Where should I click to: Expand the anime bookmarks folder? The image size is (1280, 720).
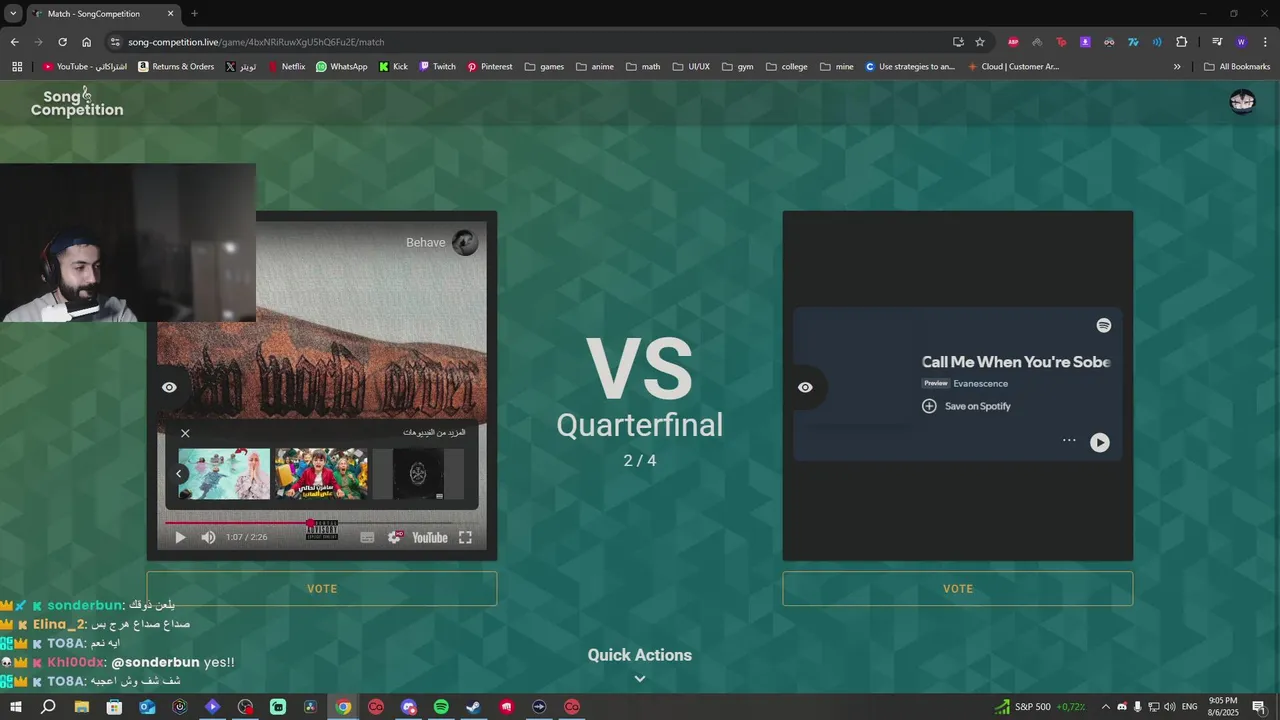(x=595, y=67)
